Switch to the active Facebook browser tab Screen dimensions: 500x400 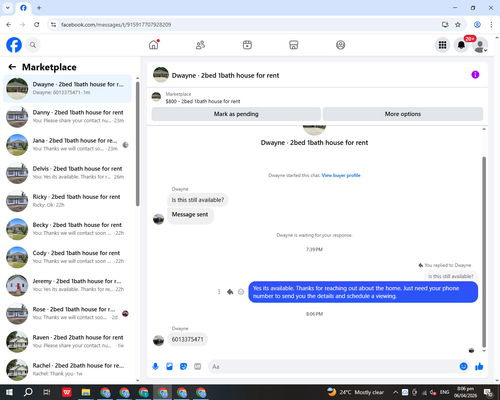coord(23,8)
